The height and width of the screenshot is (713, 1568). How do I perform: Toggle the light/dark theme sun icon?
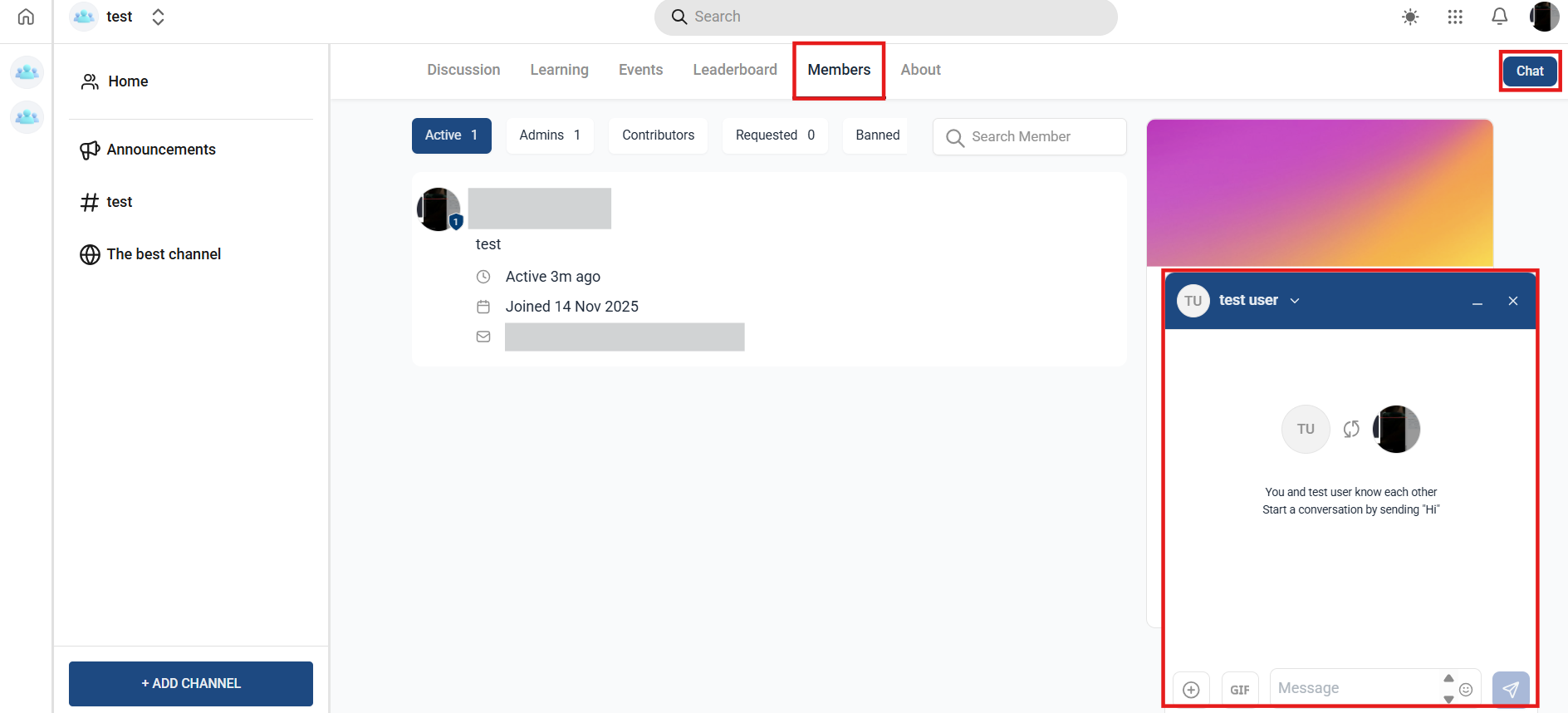coord(1410,17)
